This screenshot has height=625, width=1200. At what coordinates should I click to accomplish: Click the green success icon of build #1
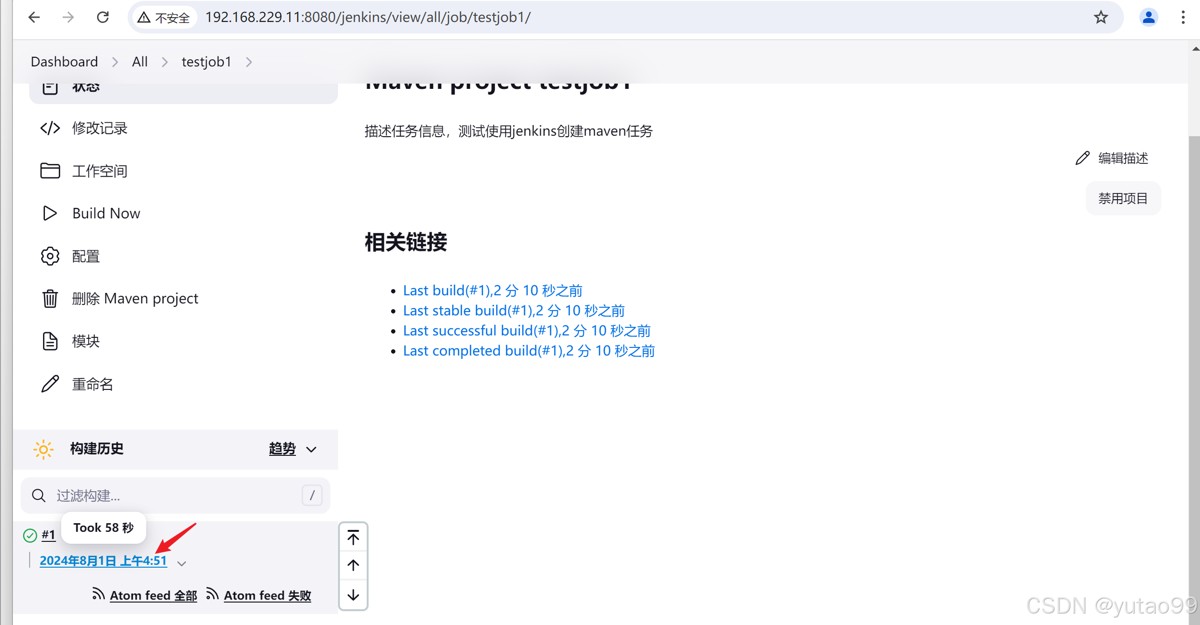pos(30,535)
